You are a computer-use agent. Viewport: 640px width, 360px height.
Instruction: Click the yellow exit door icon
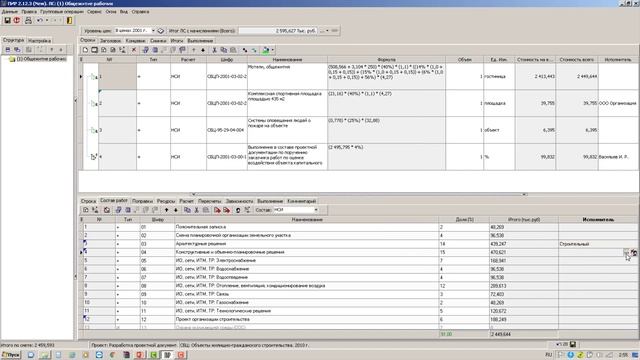click(69, 20)
